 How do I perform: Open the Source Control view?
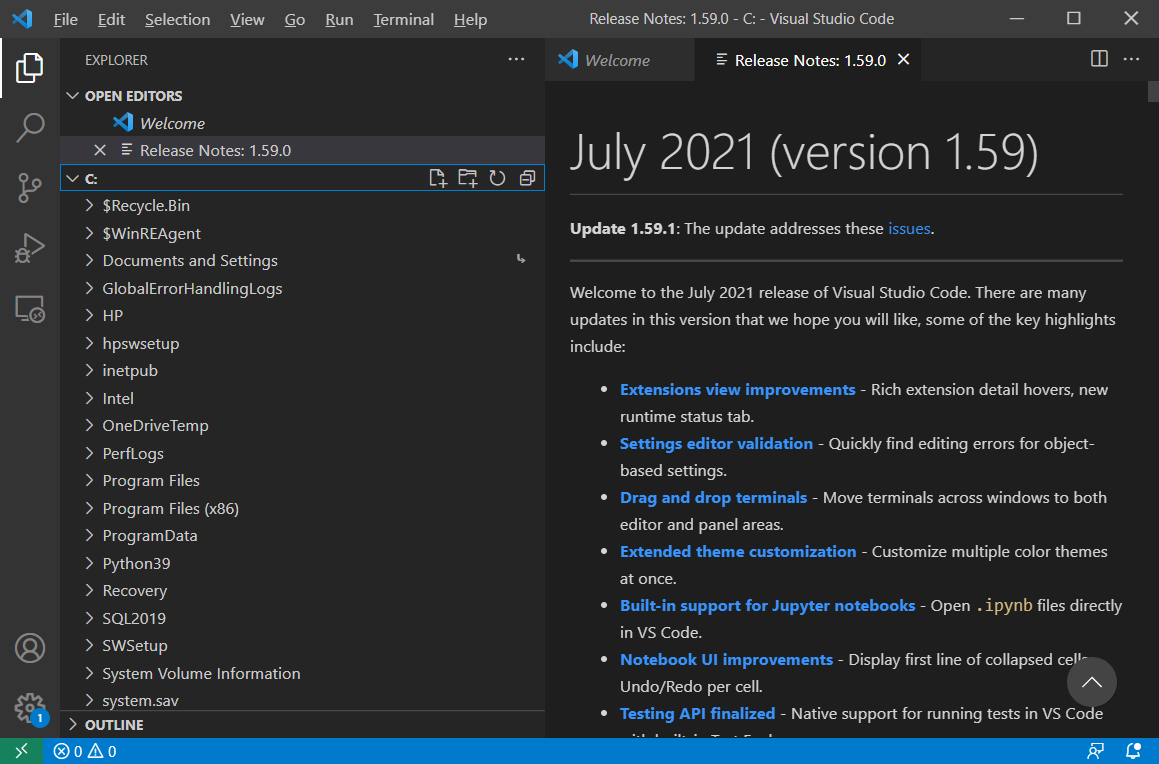[30, 188]
